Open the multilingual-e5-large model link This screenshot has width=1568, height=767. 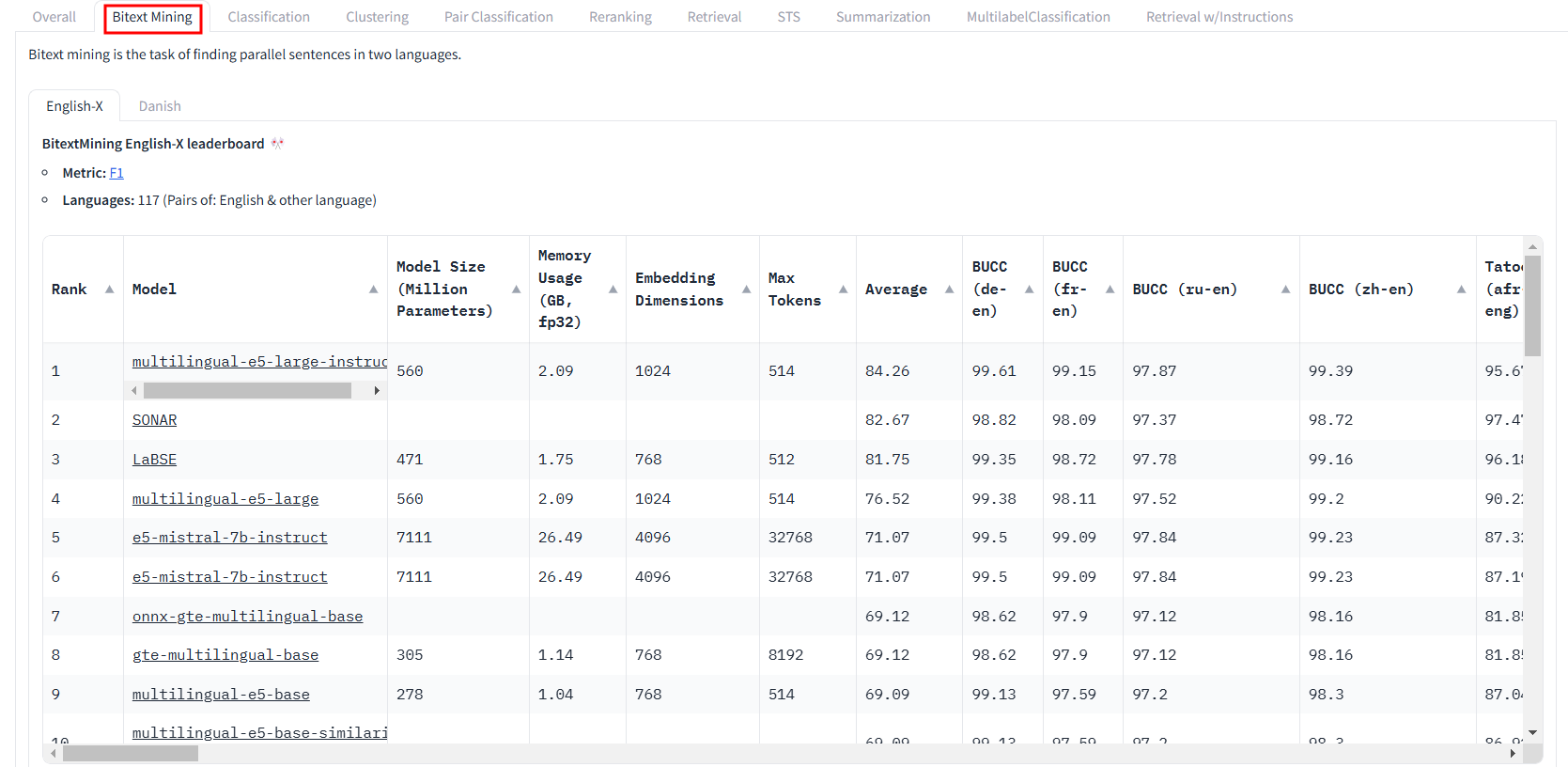[225, 499]
